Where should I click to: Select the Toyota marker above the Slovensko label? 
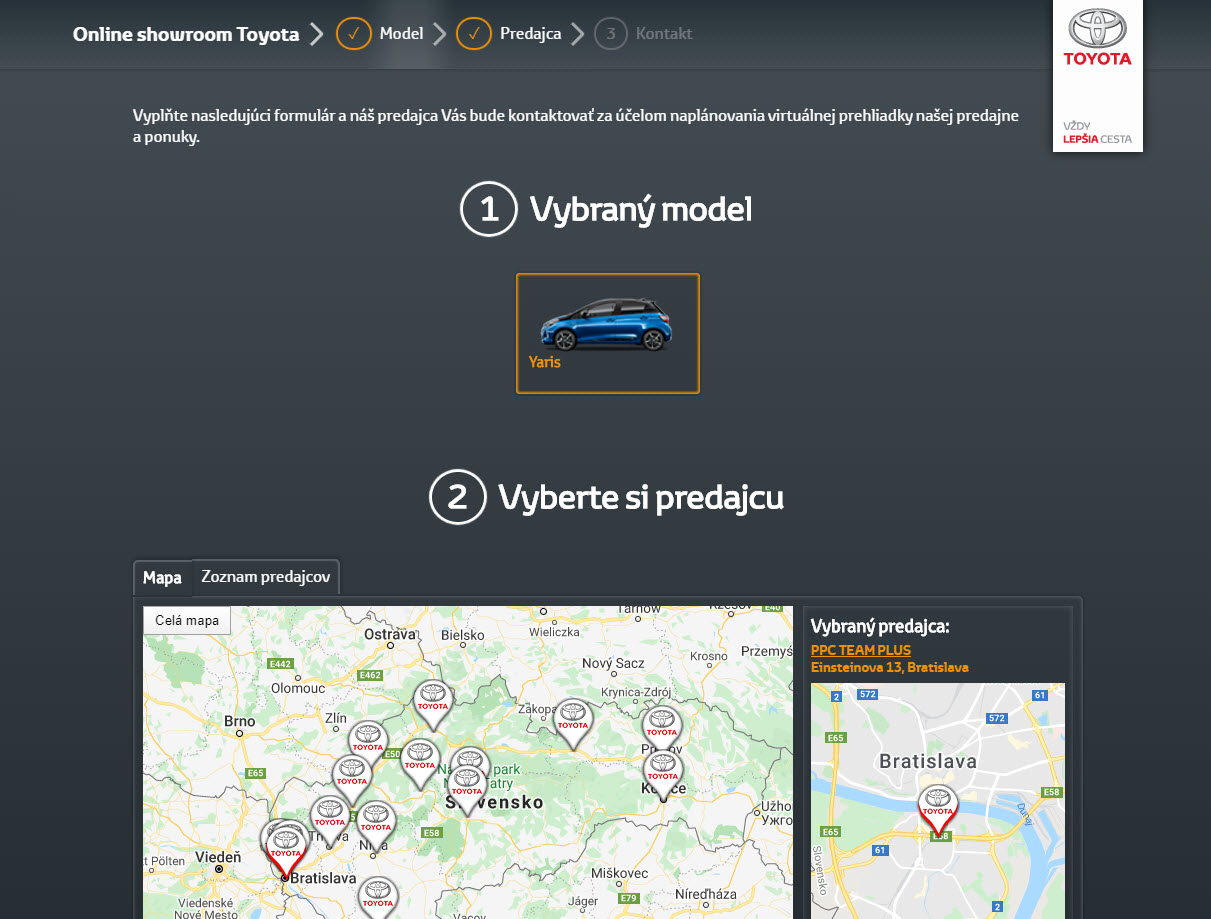click(x=467, y=790)
